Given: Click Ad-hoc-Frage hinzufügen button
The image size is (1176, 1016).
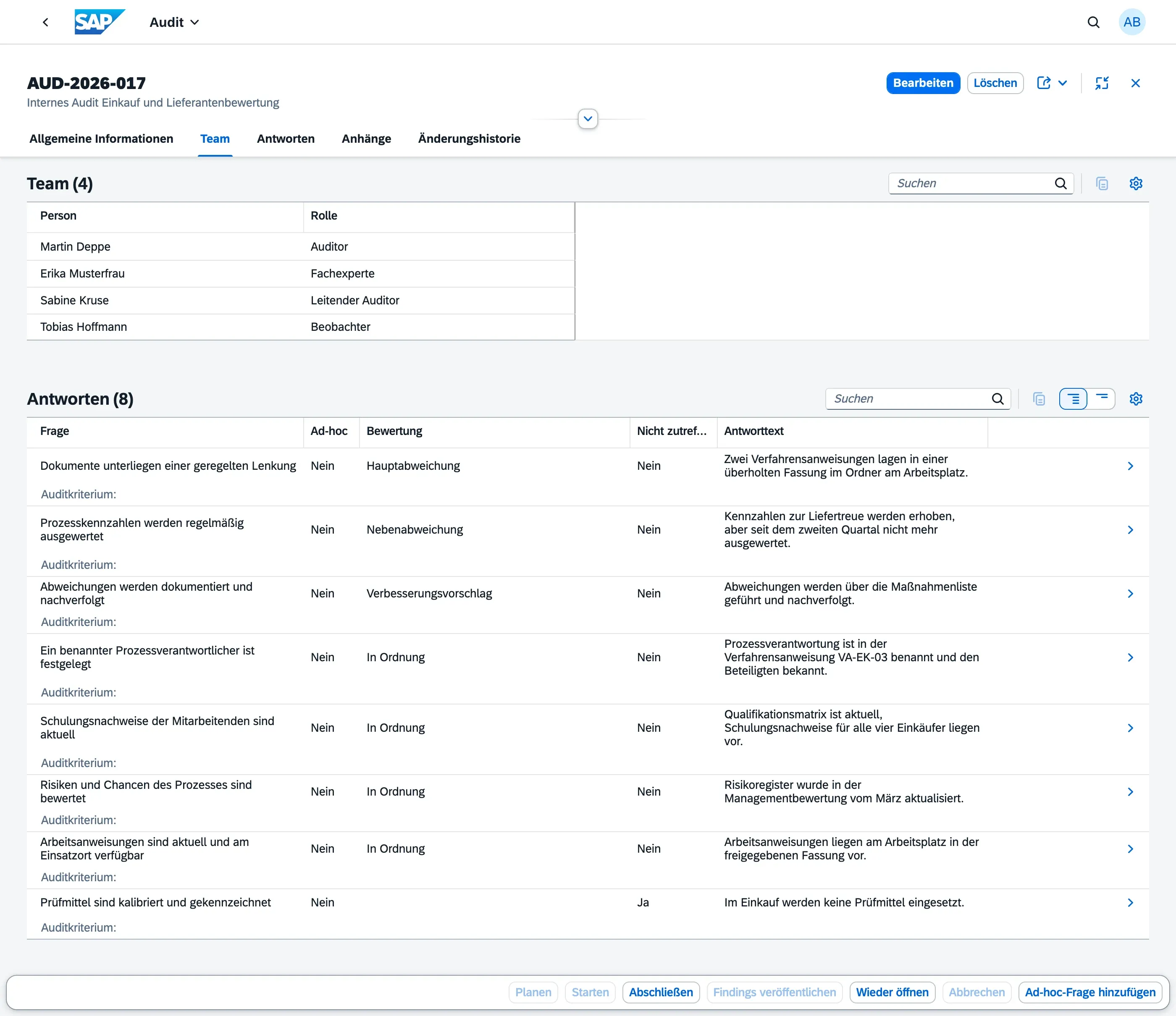Looking at the screenshot, I should (1090, 992).
